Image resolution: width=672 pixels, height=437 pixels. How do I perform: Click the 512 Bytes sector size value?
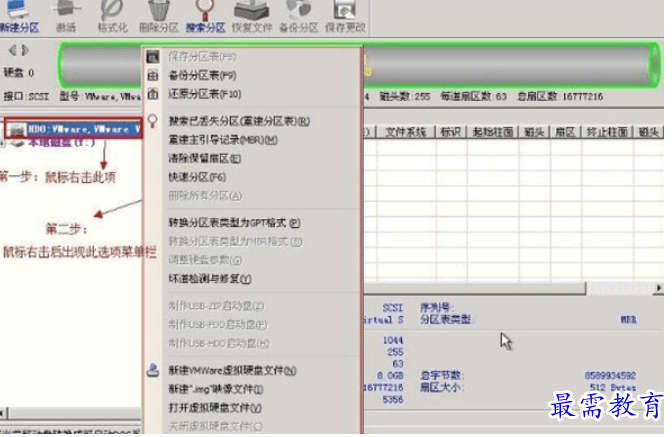(613, 388)
